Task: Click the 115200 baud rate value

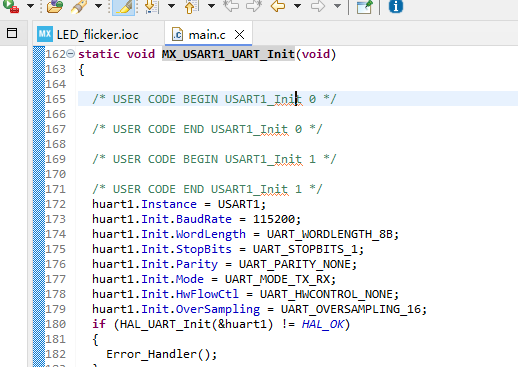Action: [x=274, y=219]
